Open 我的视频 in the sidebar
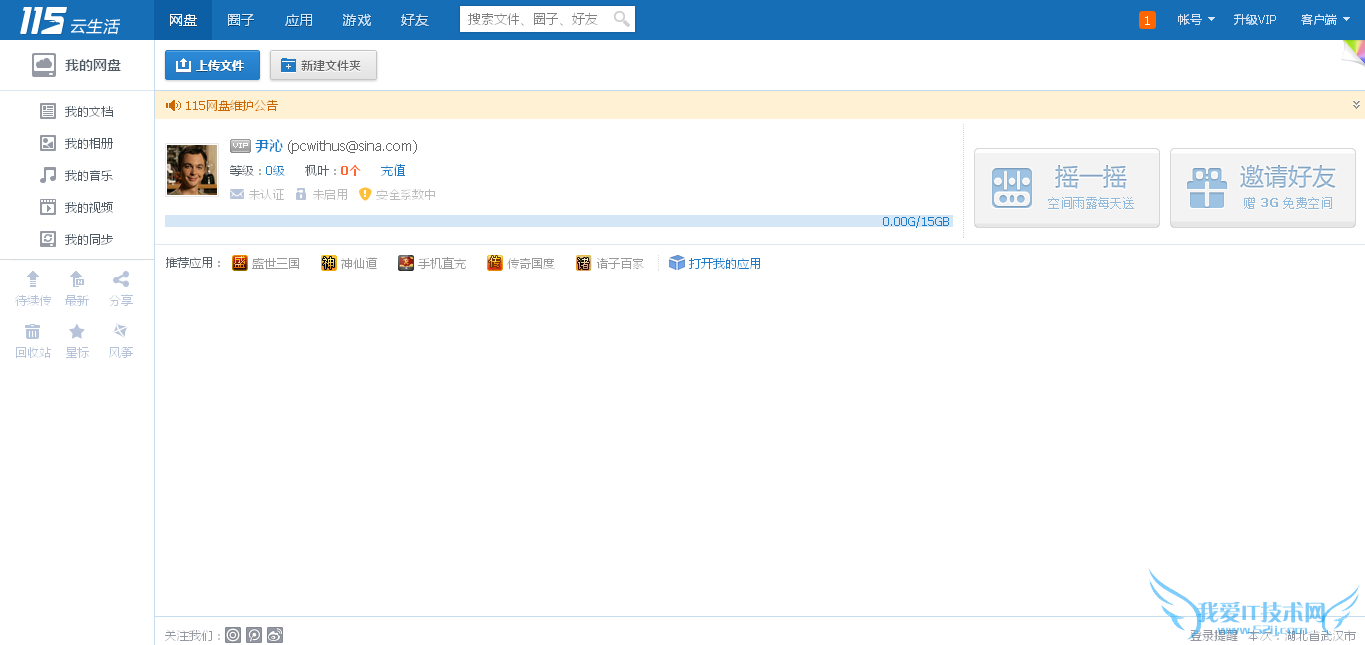This screenshot has width=1365, height=645. (77, 207)
